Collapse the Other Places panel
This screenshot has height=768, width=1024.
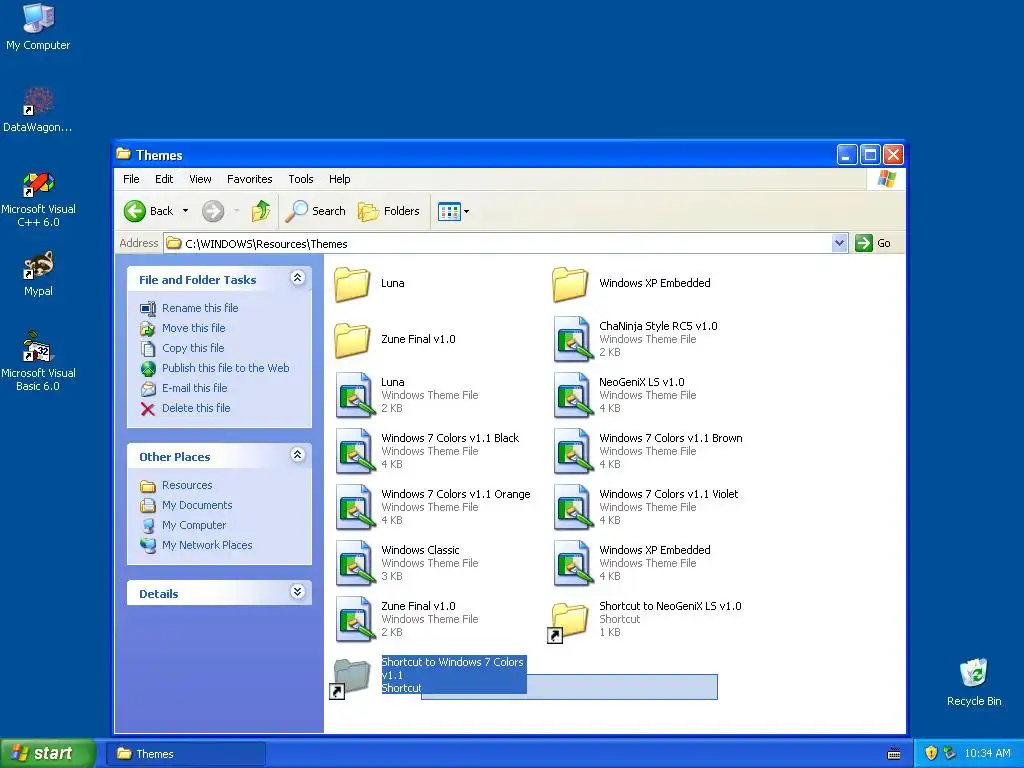pyautogui.click(x=297, y=455)
